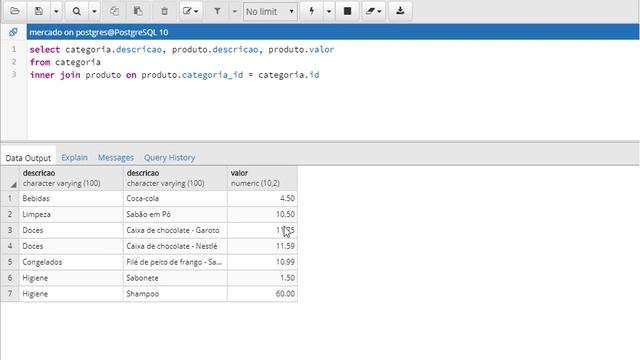
Task: Click the connection status link icon
Action: 13,32
